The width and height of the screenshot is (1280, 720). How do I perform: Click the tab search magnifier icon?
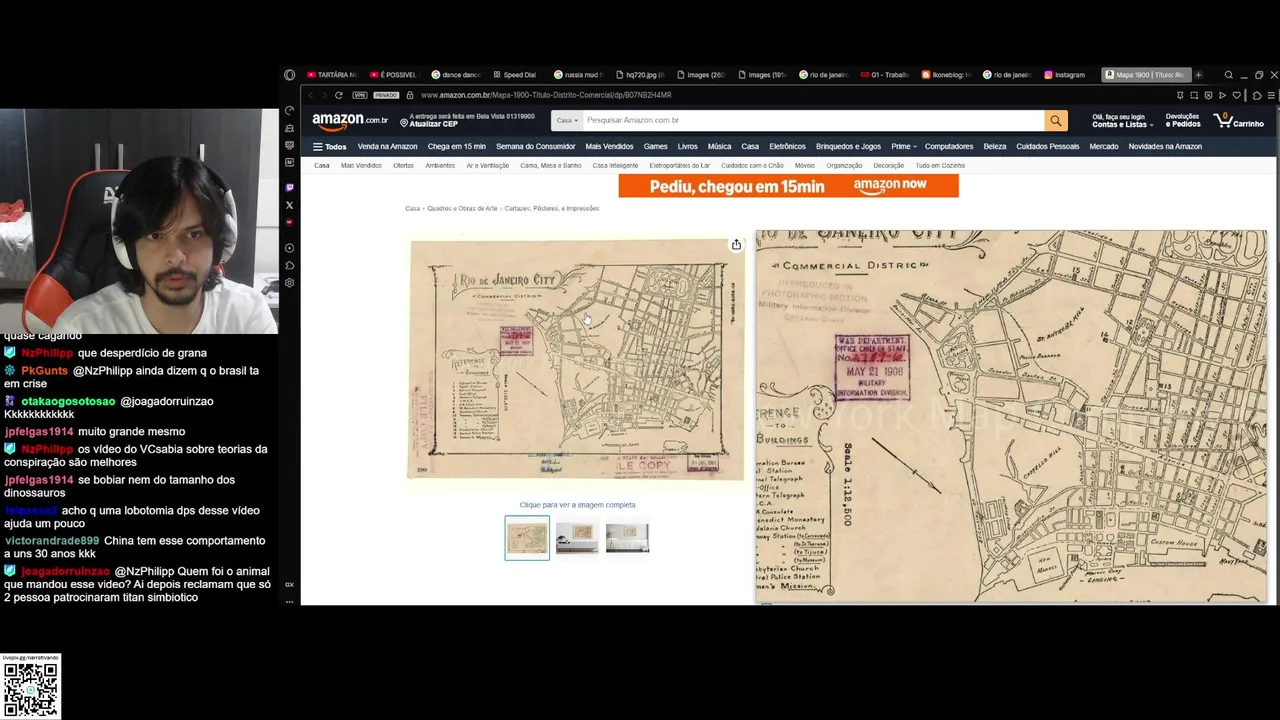pyautogui.click(x=1229, y=75)
